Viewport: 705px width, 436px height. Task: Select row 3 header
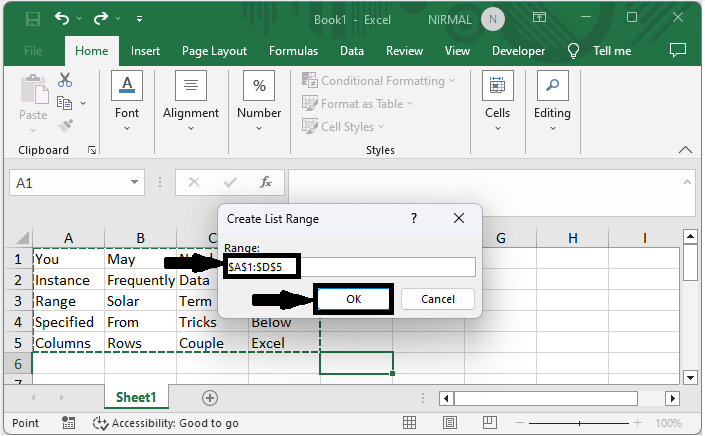pos(18,301)
